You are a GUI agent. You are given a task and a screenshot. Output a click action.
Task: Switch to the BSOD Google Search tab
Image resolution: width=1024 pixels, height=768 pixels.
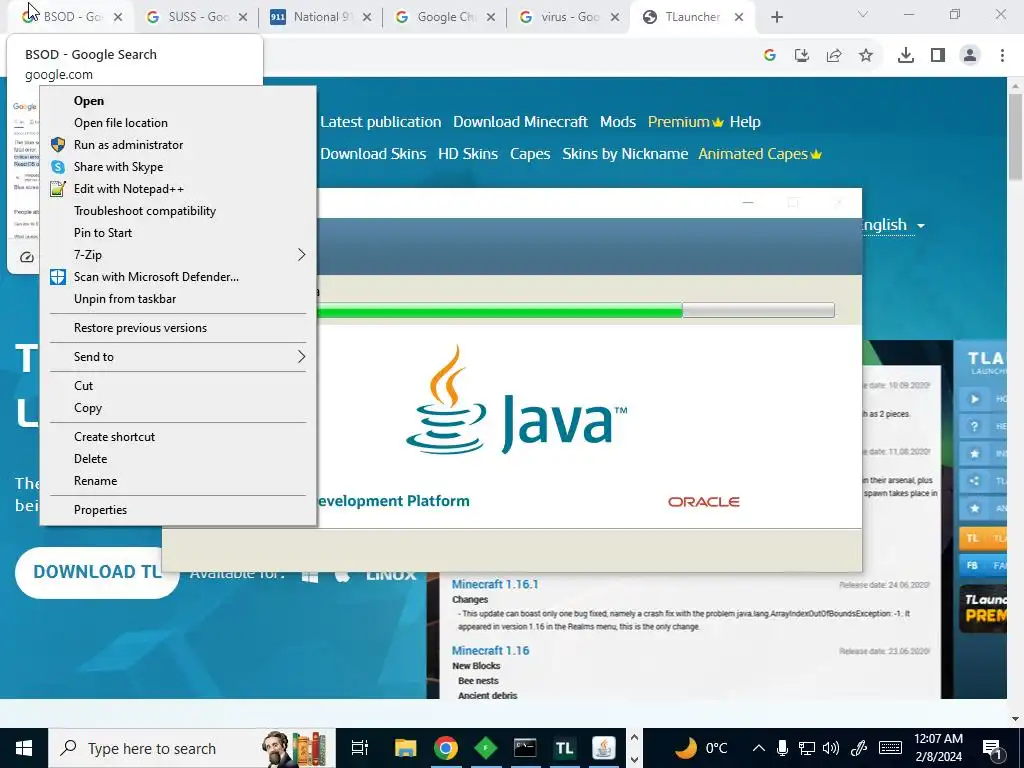pyautogui.click(x=71, y=18)
